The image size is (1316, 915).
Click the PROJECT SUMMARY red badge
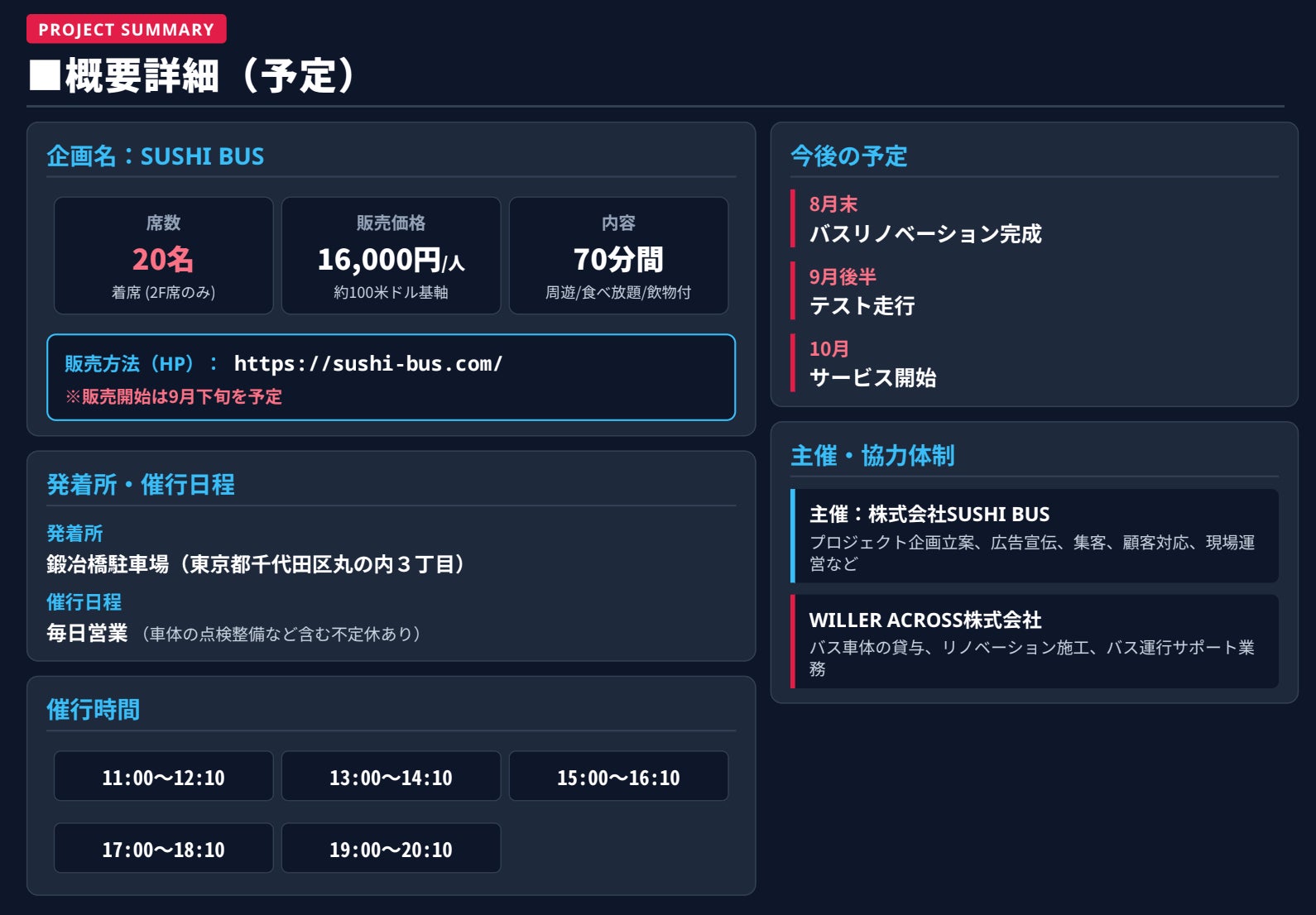(x=127, y=29)
